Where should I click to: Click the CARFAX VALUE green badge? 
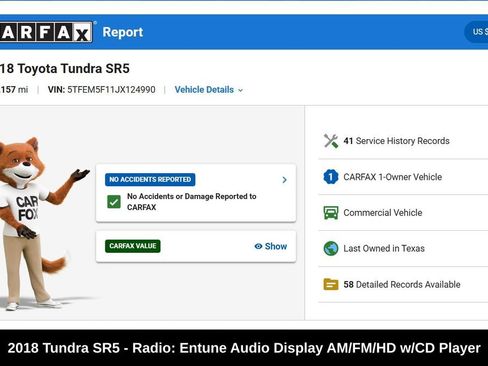coord(133,246)
